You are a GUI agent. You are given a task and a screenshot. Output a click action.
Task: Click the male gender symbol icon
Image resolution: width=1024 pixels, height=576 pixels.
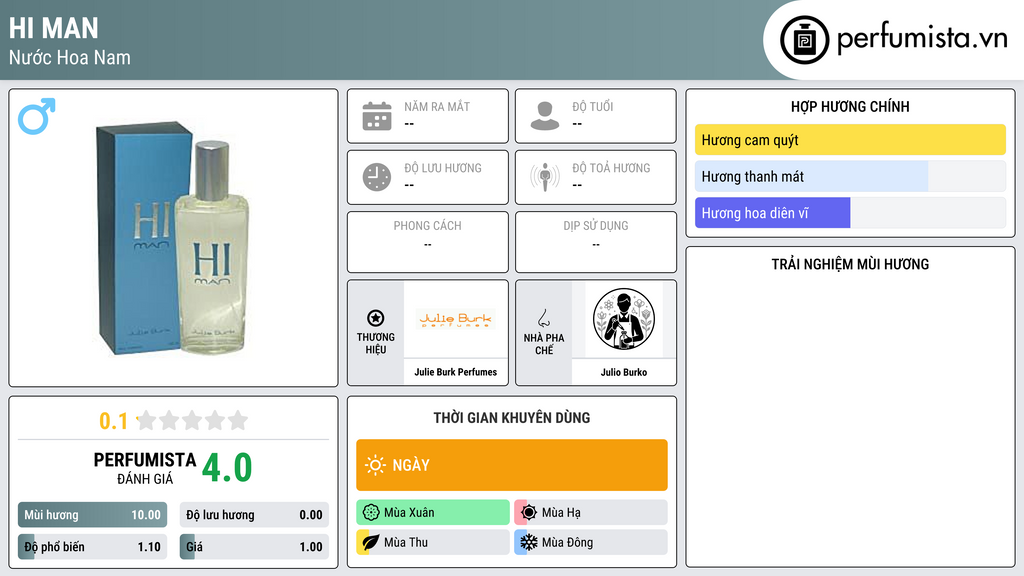[x=37, y=116]
